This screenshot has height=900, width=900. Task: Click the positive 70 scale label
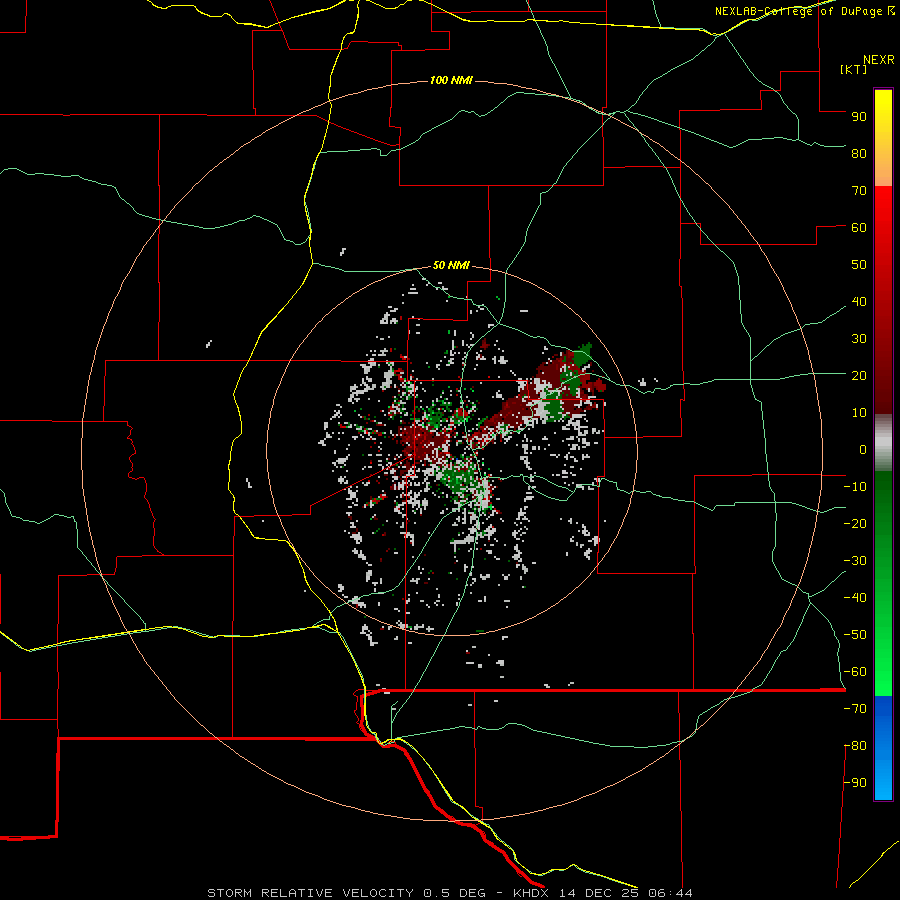tap(859, 191)
